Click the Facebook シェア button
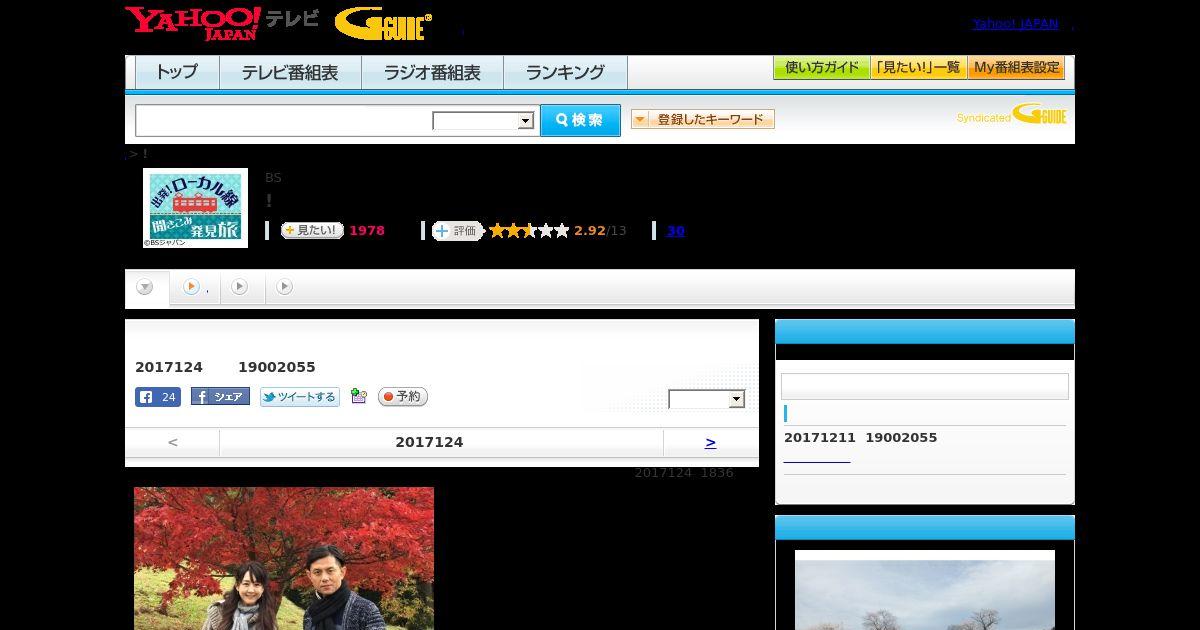Image resolution: width=1200 pixels, height=630 pixels. click(220, 397)
